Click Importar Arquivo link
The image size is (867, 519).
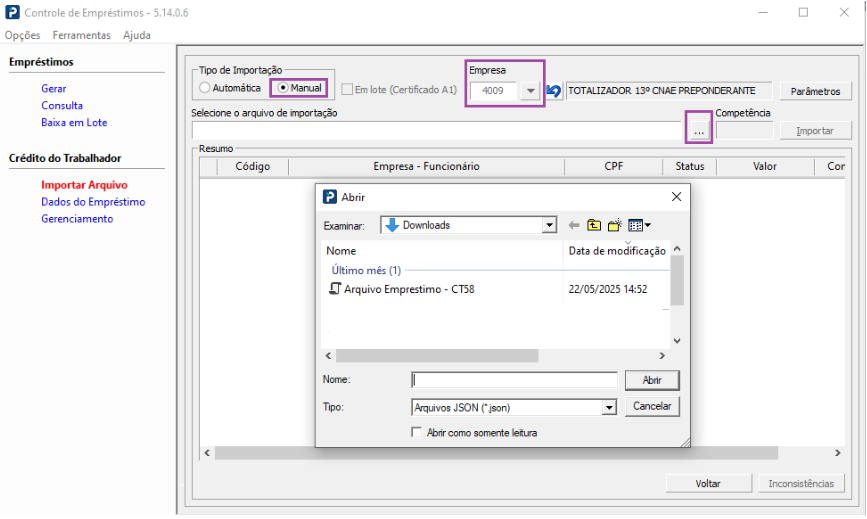pyautogui.click(x=84, y=185)
